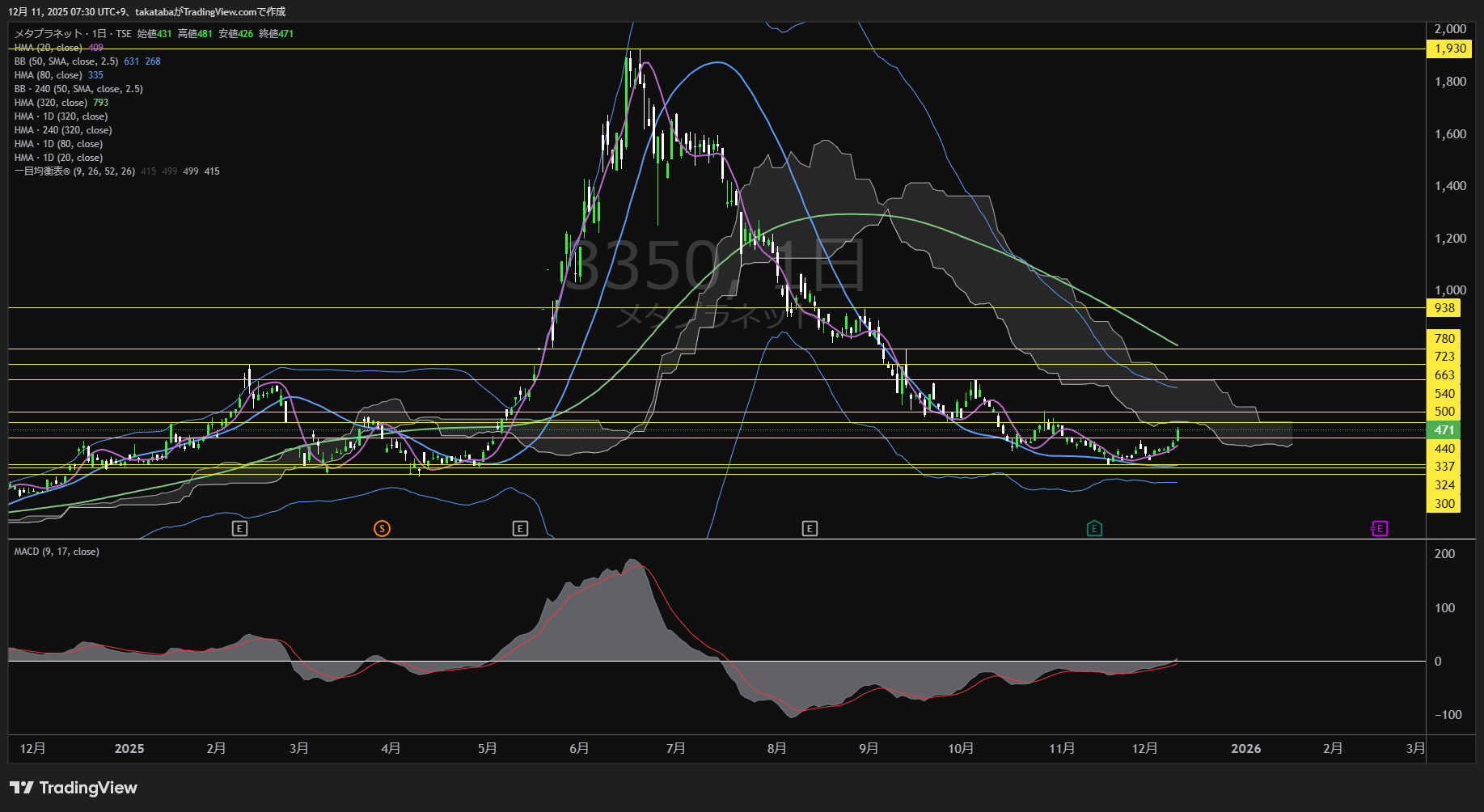Click the earnings E marker near February
The height and width of the screenshot is (812, 1484).
click(239, 529)
